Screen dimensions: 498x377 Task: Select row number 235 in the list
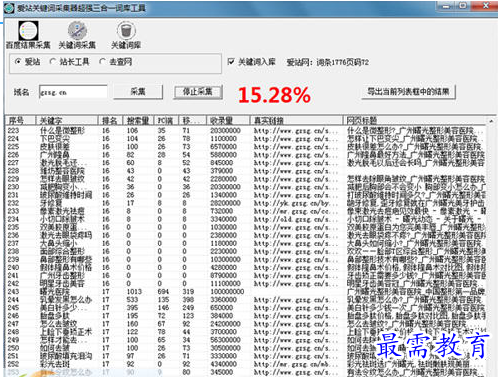click(x=13, y=227)
